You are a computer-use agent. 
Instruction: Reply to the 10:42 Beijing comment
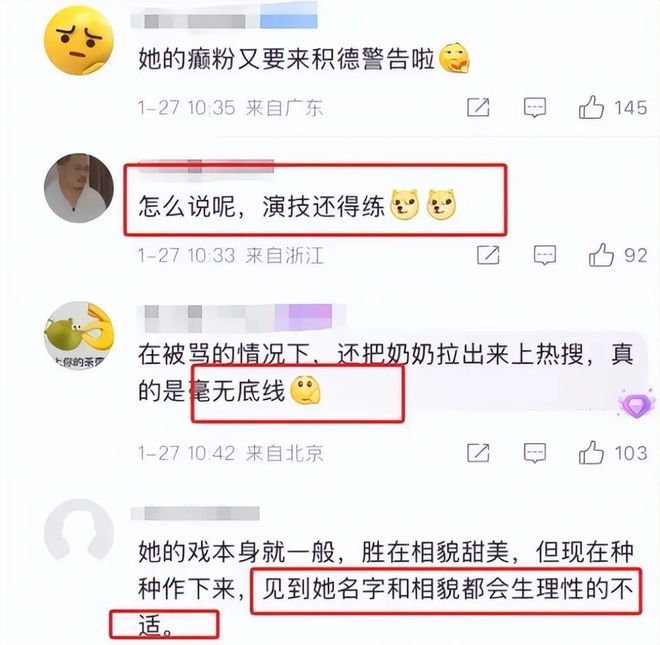click(x=535, y=453)
